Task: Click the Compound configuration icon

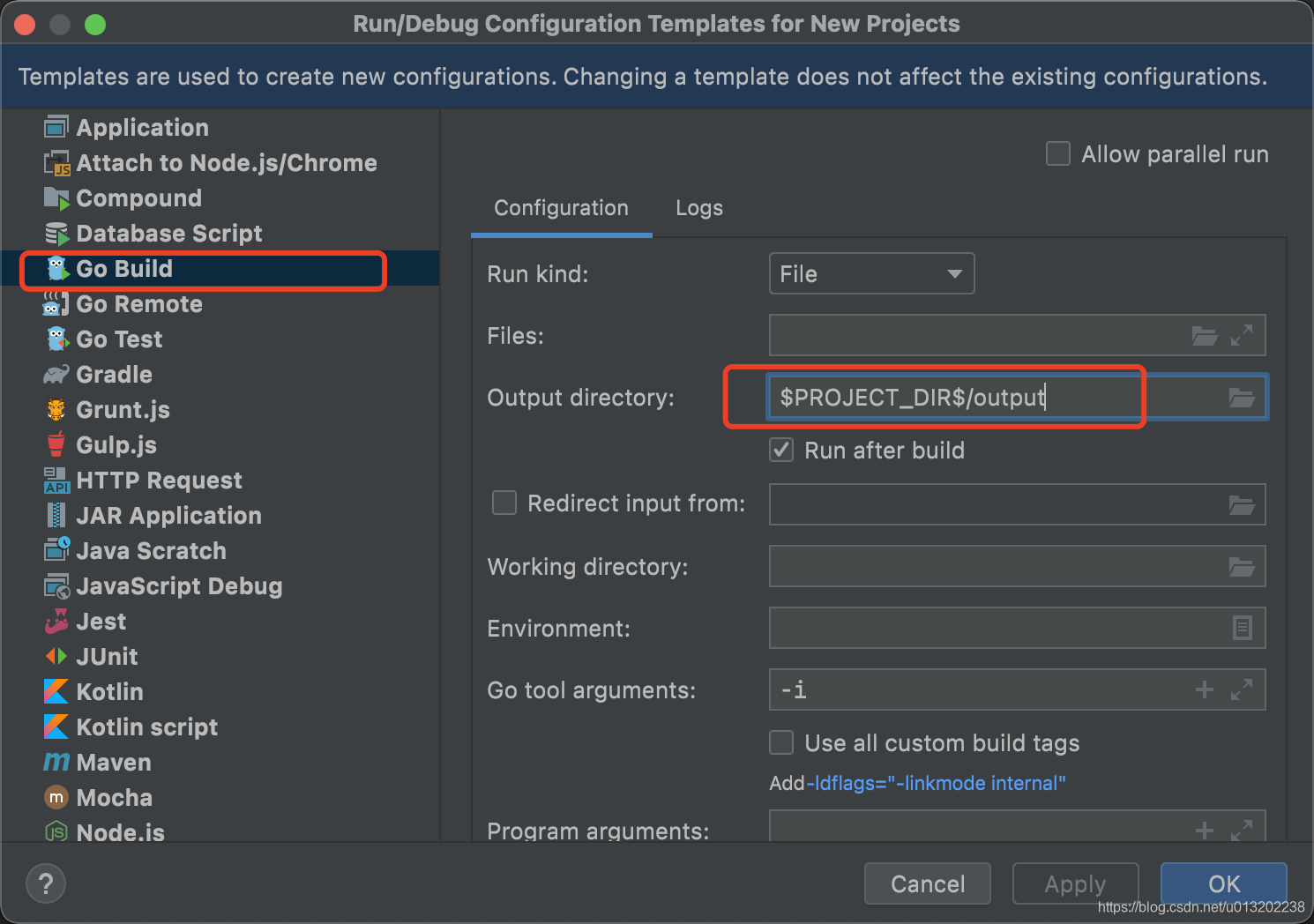Action: coord(56,198)
